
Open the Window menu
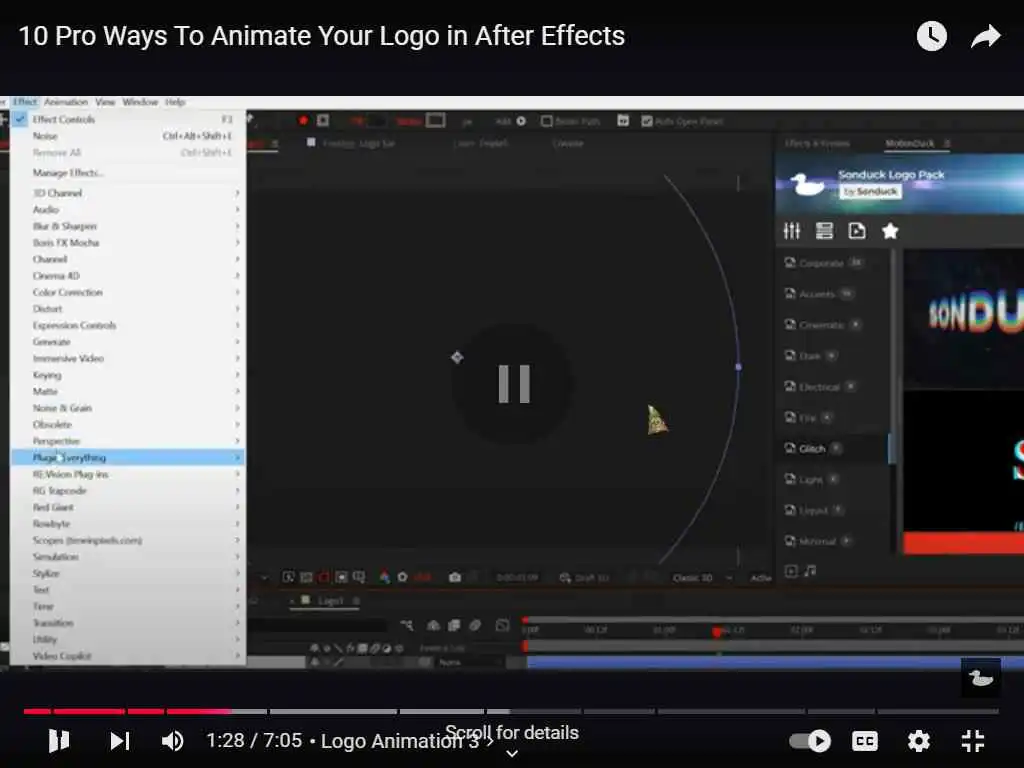click(140, 102)
